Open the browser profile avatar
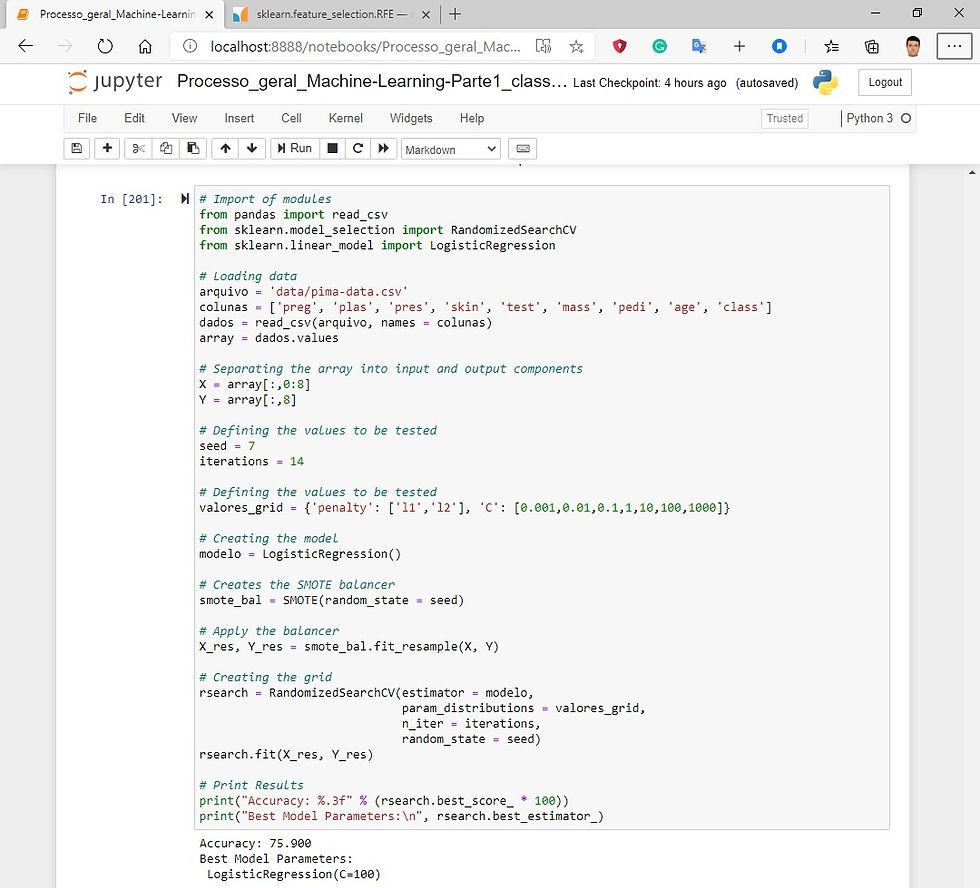The height and width of the screenshot is (888, 980). [913, 46]
